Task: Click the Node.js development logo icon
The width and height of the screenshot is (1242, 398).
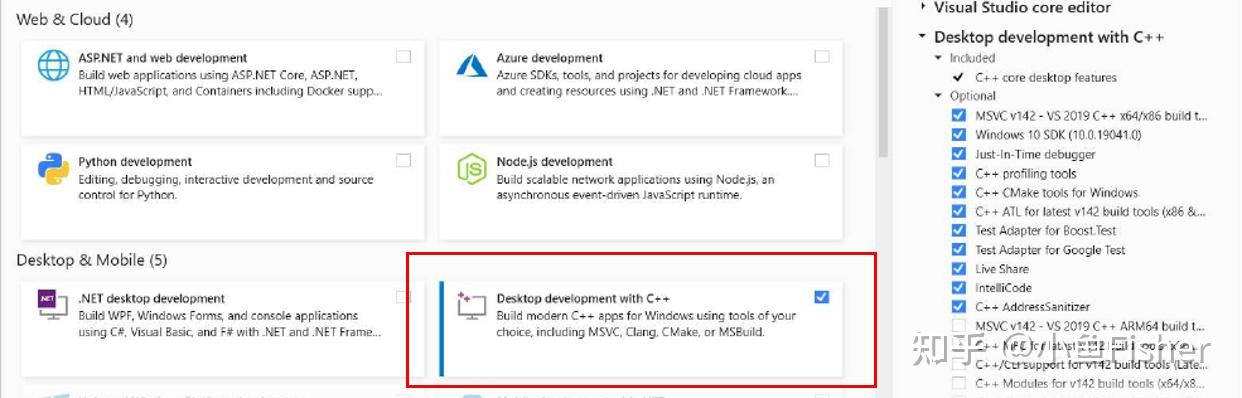Action: point(471,168)
